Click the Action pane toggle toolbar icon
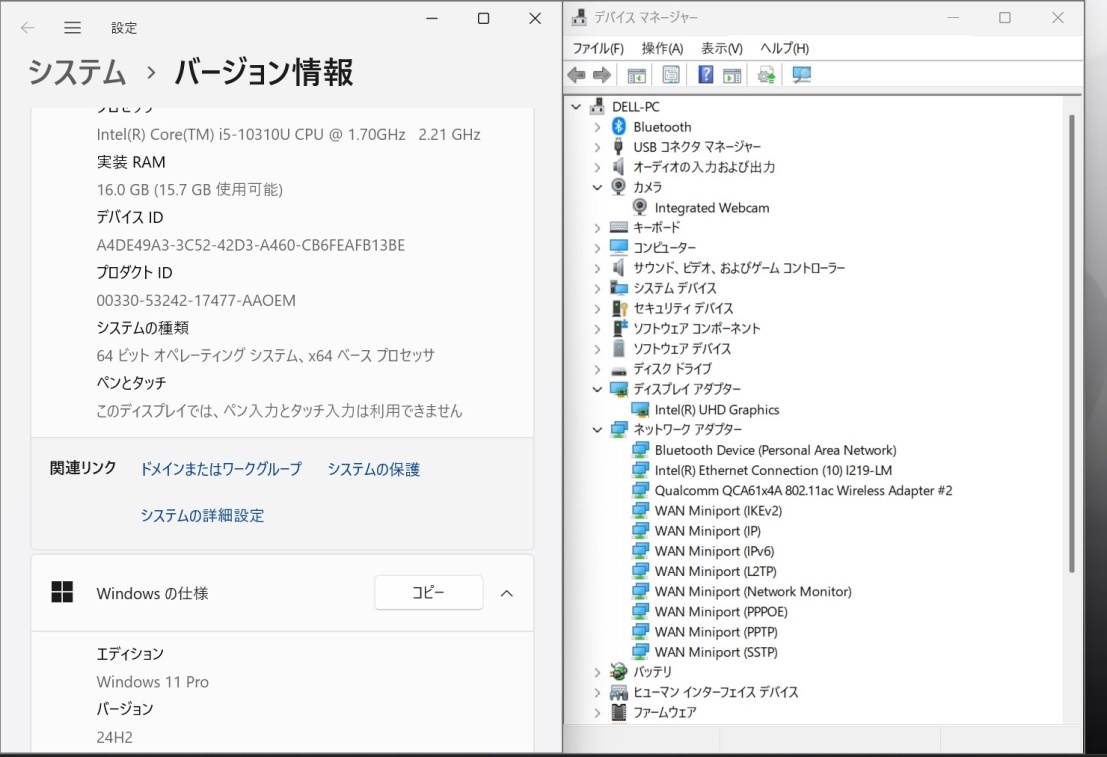The image size is (1107, 757). coord(732,75)
